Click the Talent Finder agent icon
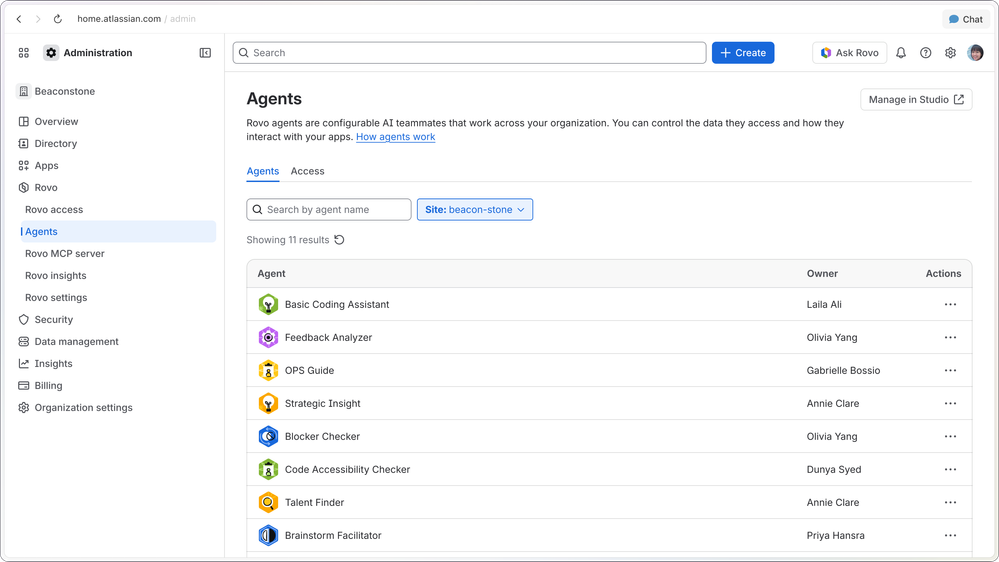The image size is (999, 562). (x=268, y=503)
